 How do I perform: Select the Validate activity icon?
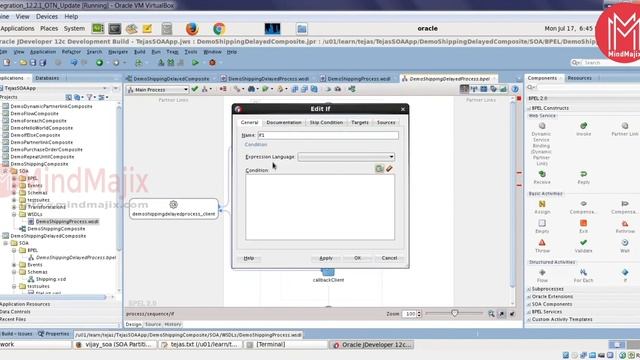pos(583,242)
